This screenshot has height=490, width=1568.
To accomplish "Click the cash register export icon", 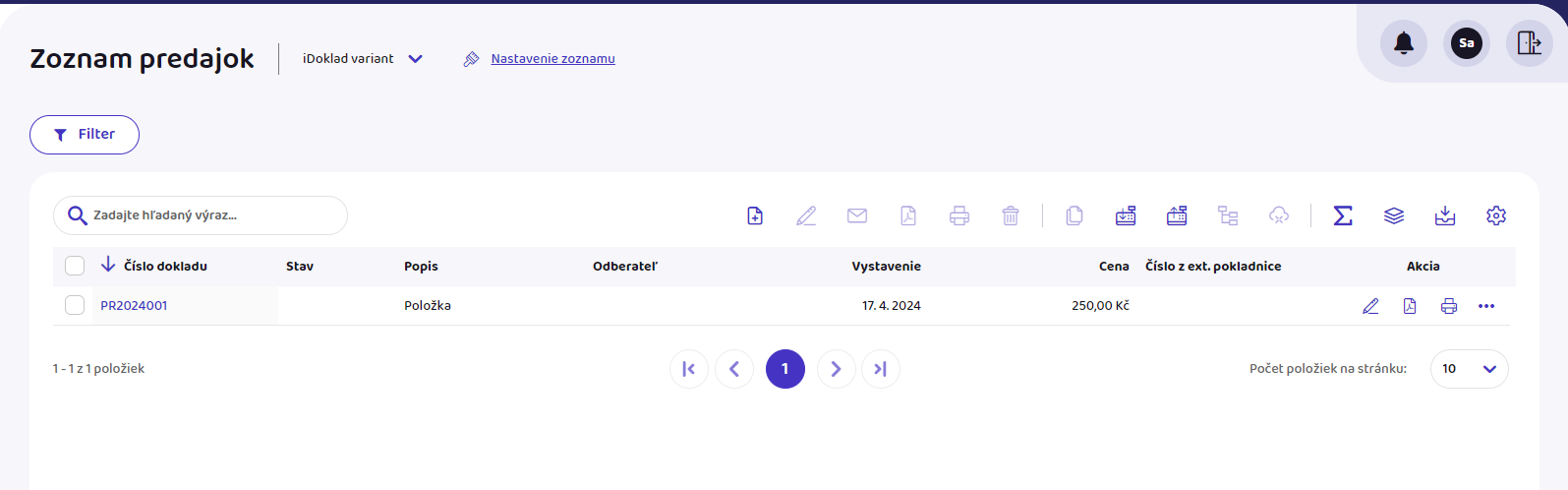I will click(x=1177, y=215).
